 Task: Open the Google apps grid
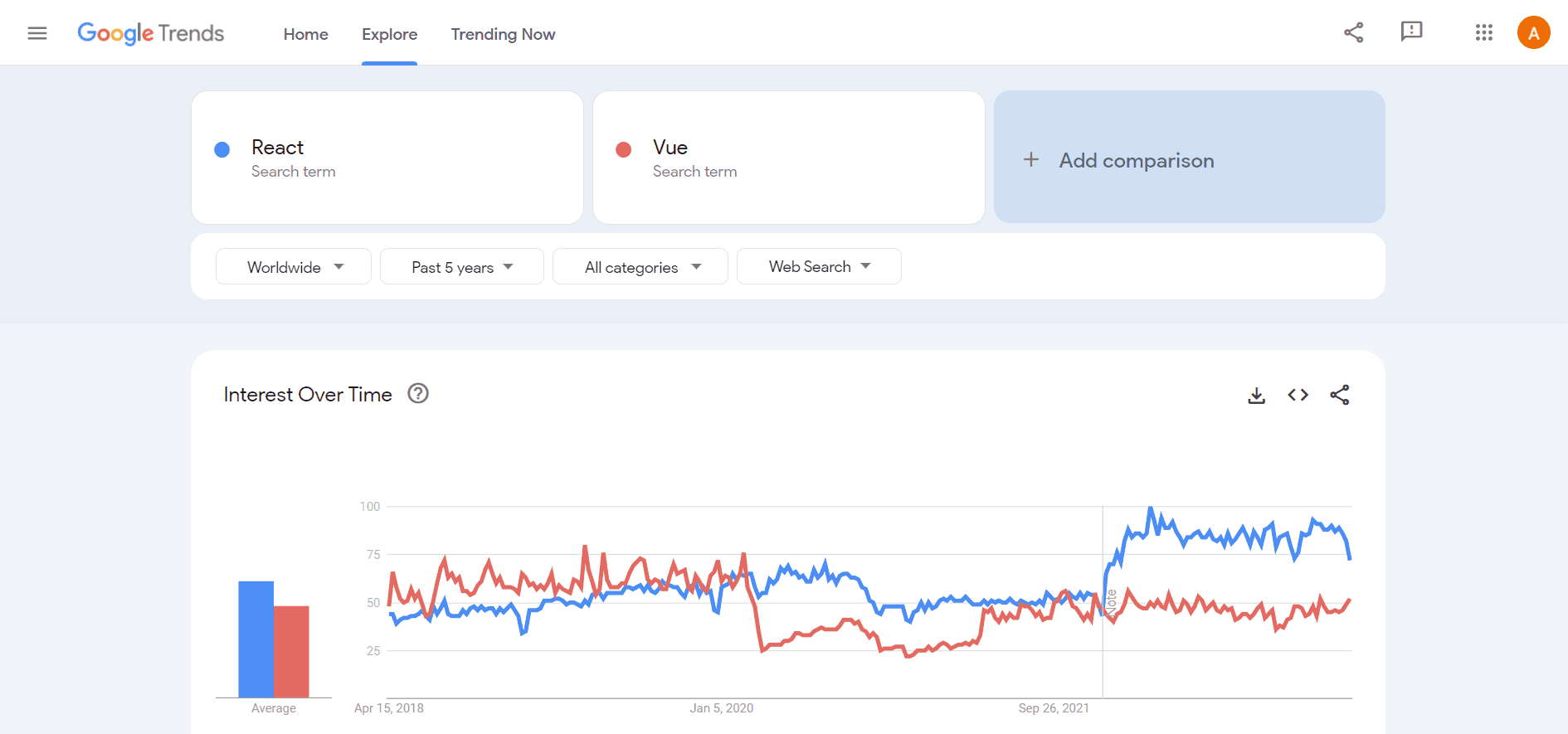1484,32
